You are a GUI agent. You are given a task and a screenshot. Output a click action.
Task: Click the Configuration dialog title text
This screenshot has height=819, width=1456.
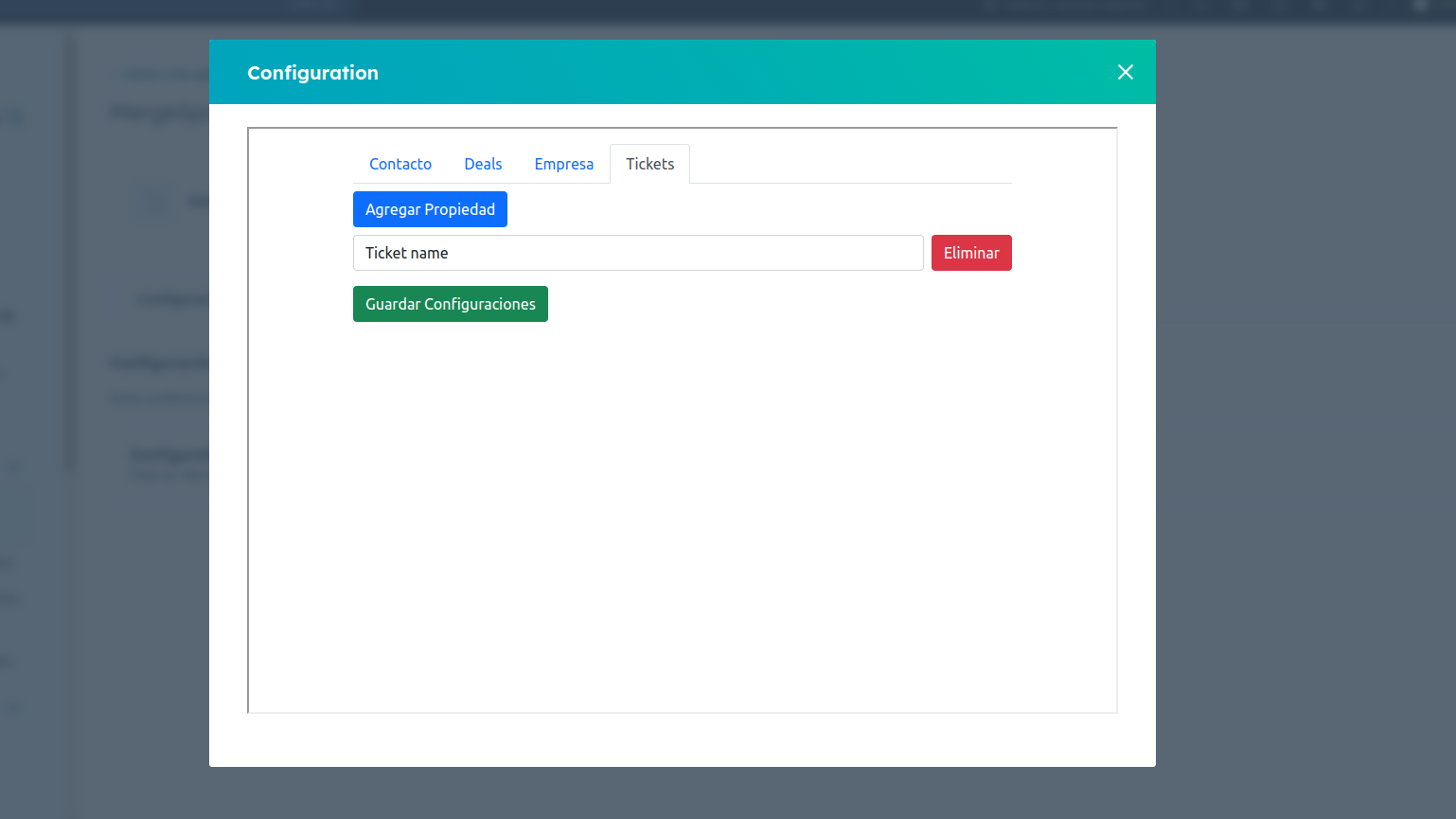tap(312, 73)
